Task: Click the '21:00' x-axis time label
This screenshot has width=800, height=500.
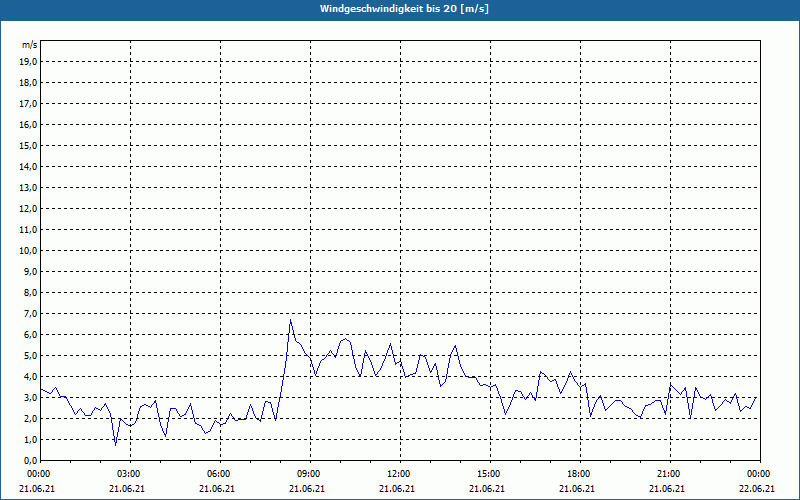Action: pos(667,474)
